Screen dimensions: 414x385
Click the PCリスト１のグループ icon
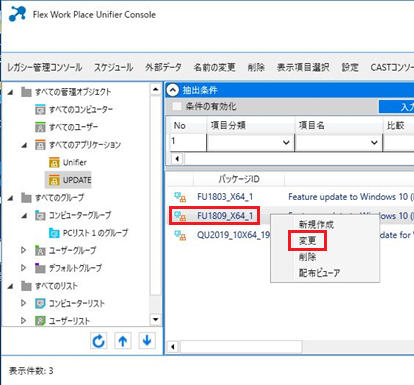pos(54,233)
